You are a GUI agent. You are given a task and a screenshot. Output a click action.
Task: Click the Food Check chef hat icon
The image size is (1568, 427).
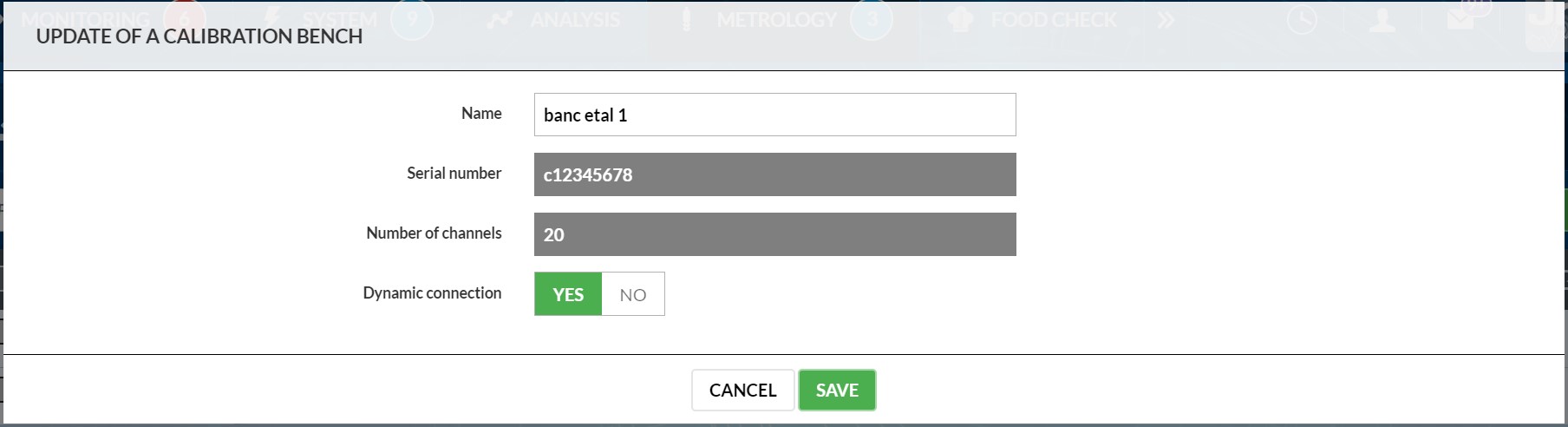tap(960, 19)
